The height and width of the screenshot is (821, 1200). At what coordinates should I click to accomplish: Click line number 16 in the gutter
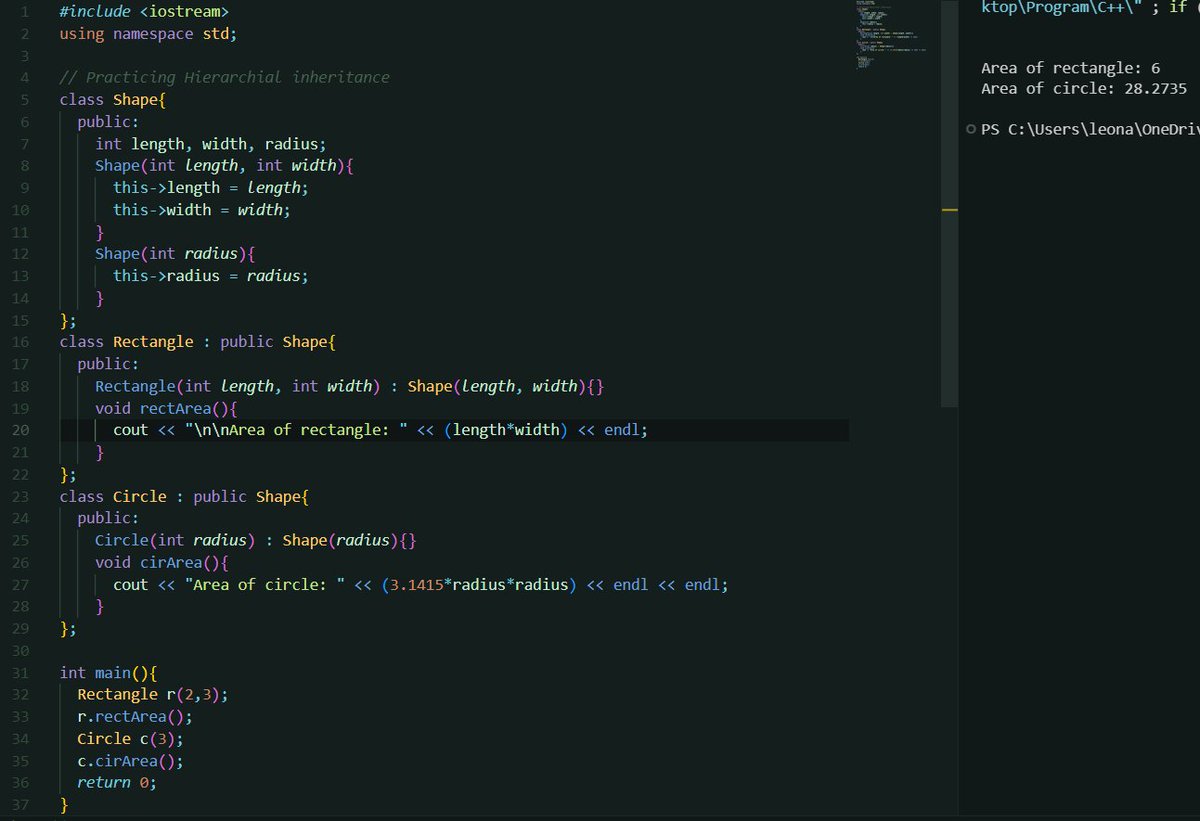(22, 342)
